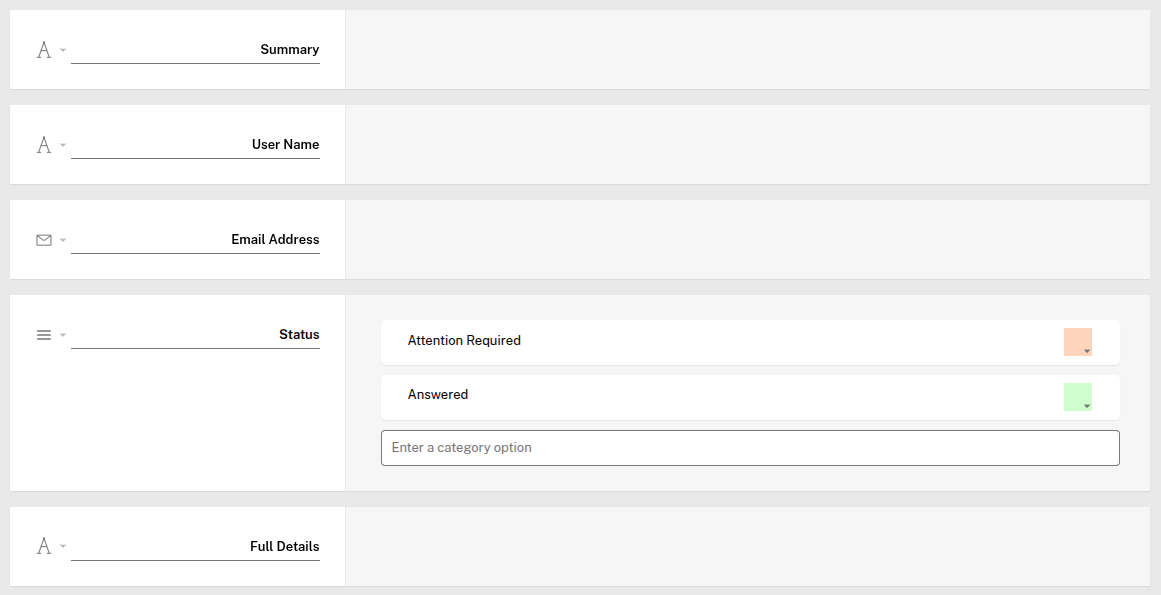Click the Status field name
Image resolution: width=1161 pixels, height=595 pixels.
click(195, 335)
